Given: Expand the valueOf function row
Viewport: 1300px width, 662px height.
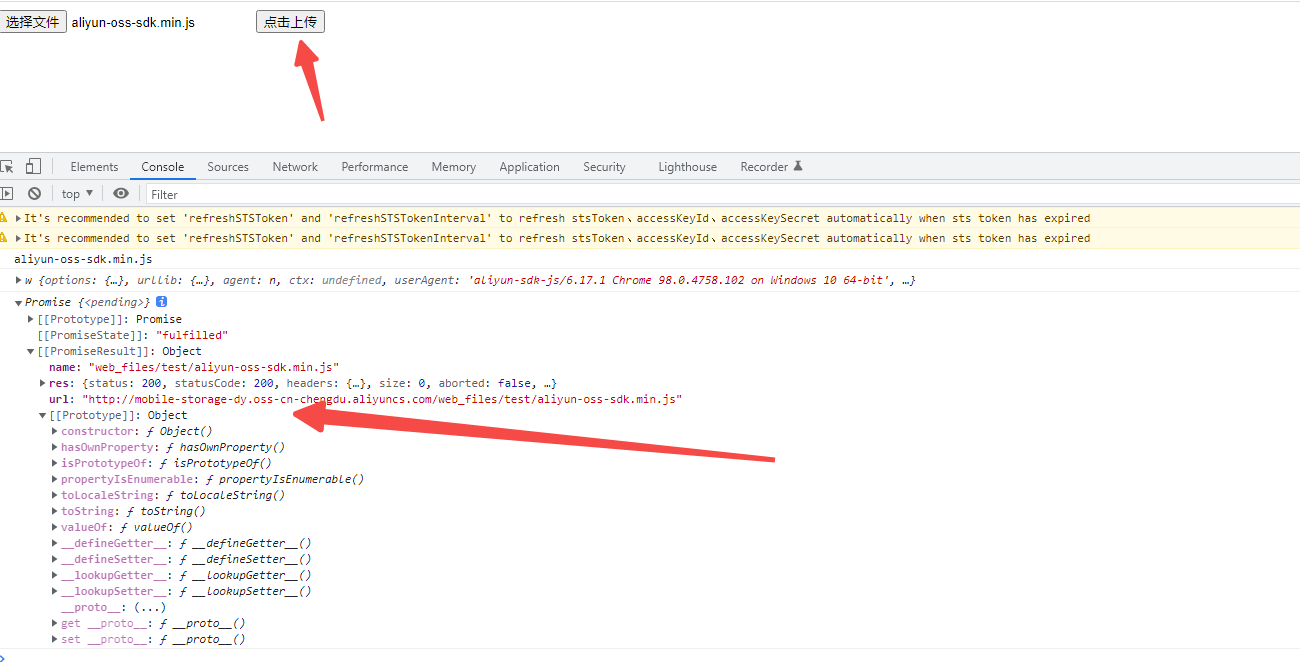Looking at the screenshot, I should [x=54, y=527].
